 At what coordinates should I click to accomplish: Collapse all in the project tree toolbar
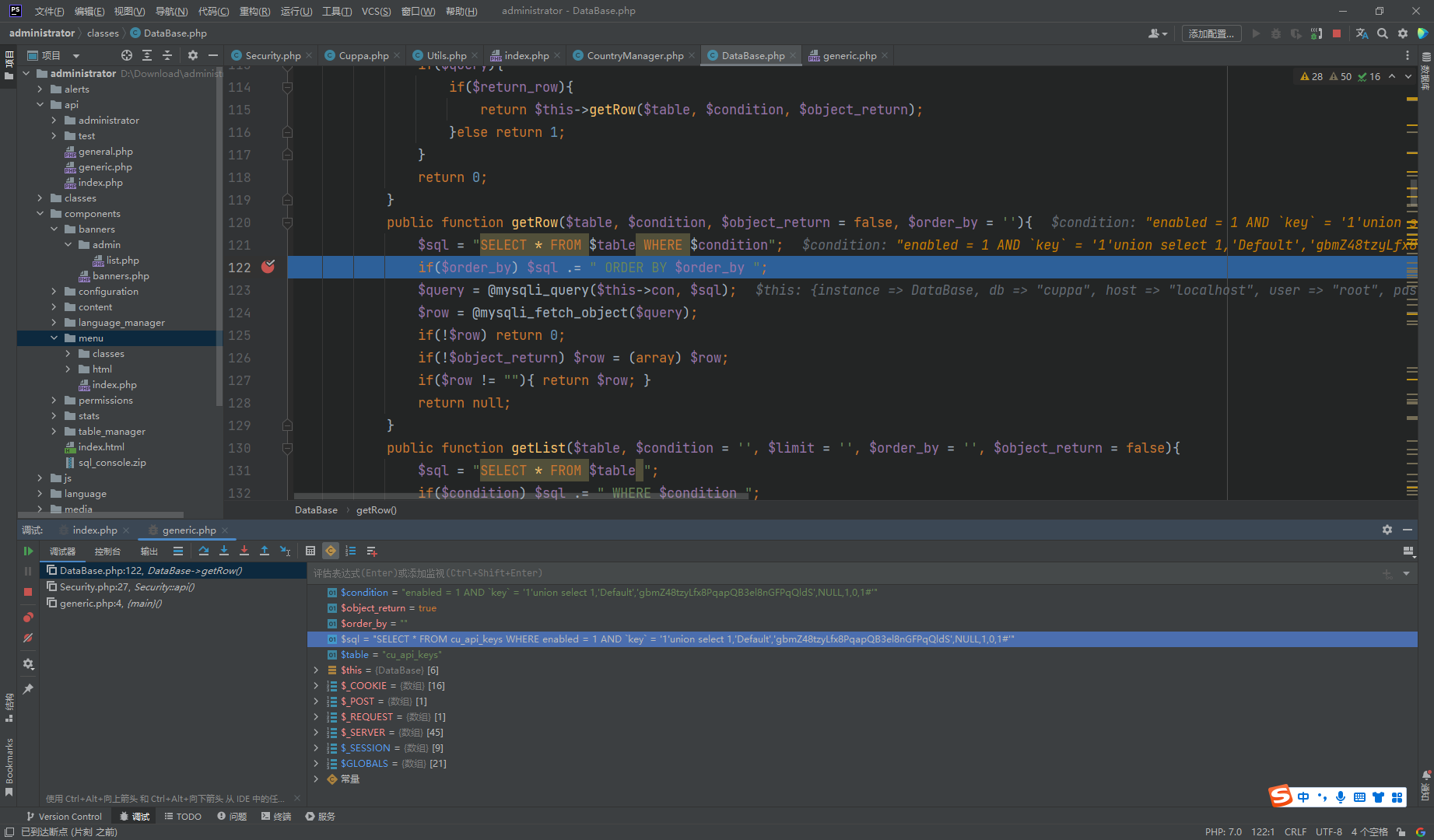coord(167,55)
